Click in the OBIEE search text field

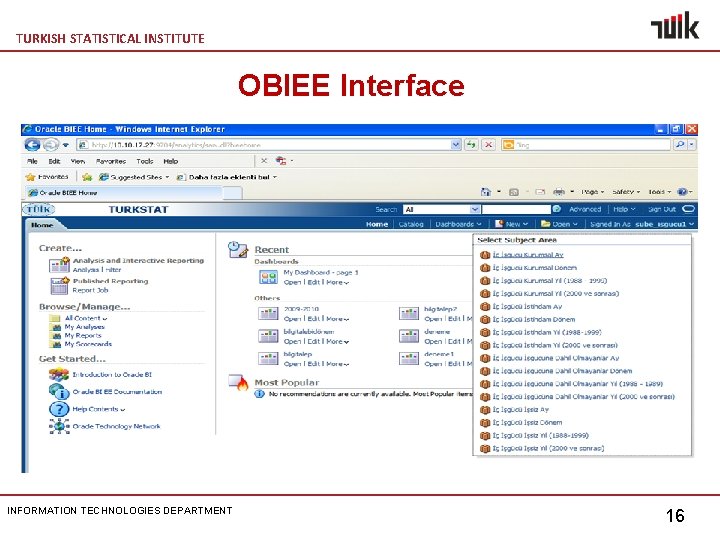pyautogui.click(x=516, y=209)
